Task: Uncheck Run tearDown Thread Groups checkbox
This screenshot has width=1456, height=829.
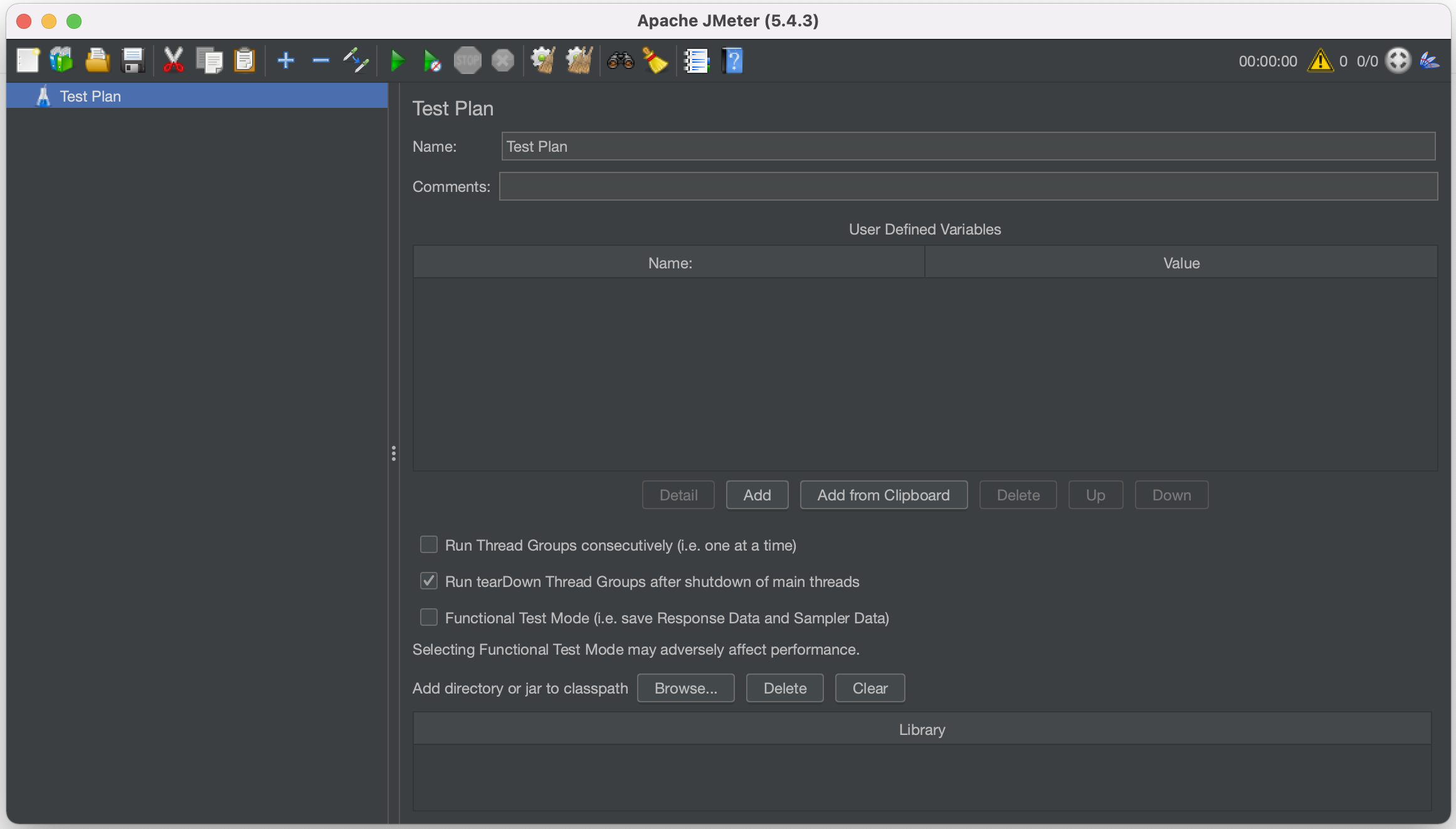Action: pyautogui.click(x=429, y=581)
